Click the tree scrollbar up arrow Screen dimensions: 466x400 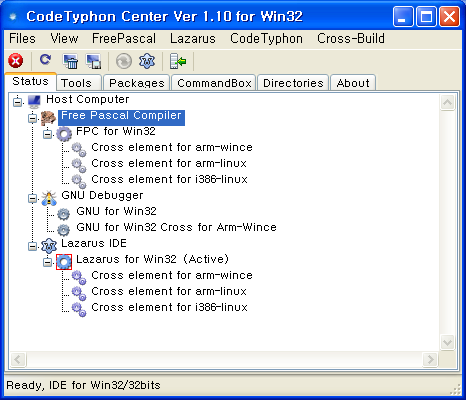pos(447,102)
